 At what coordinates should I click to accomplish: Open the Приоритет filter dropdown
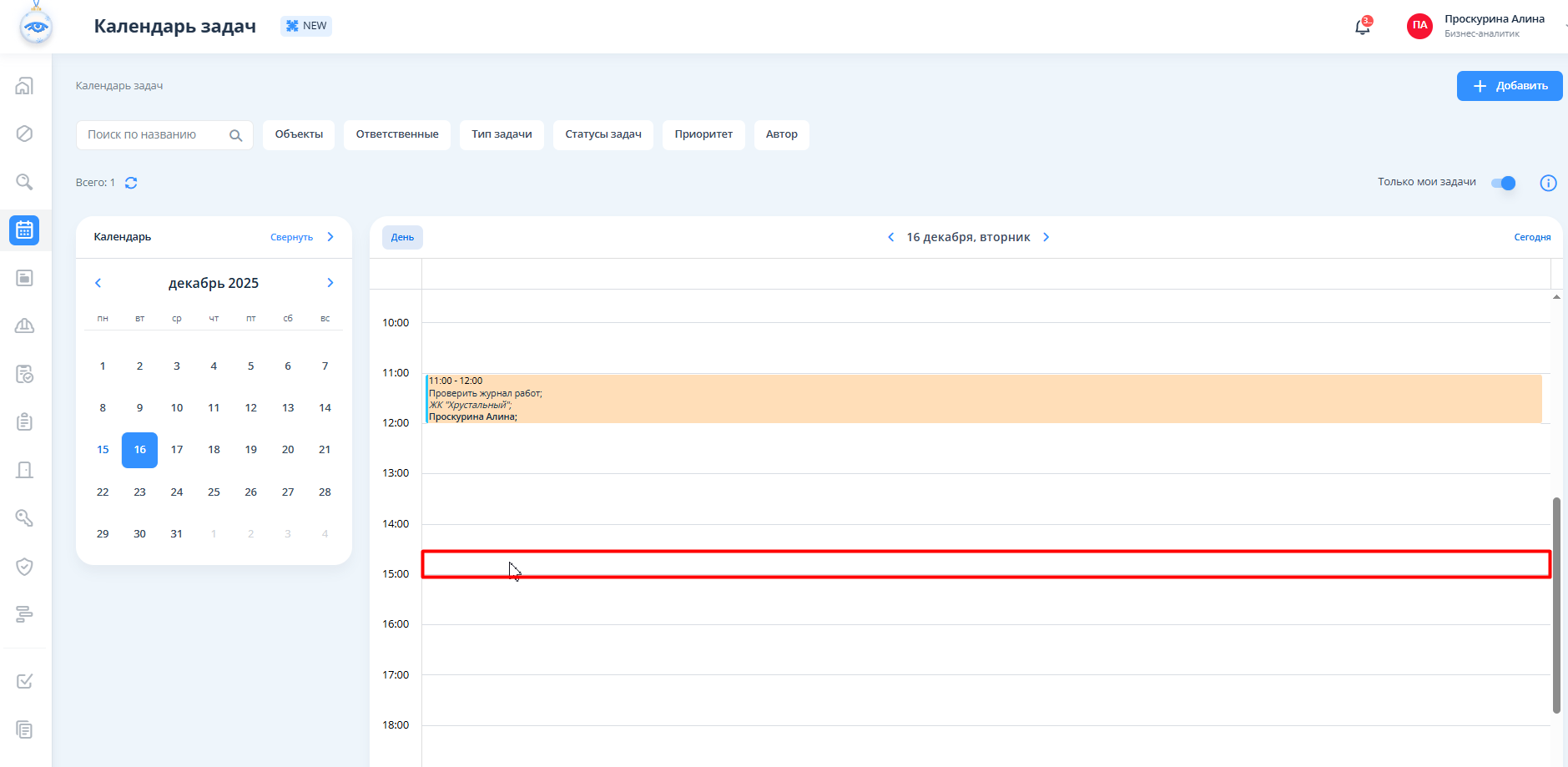point(703,134)
